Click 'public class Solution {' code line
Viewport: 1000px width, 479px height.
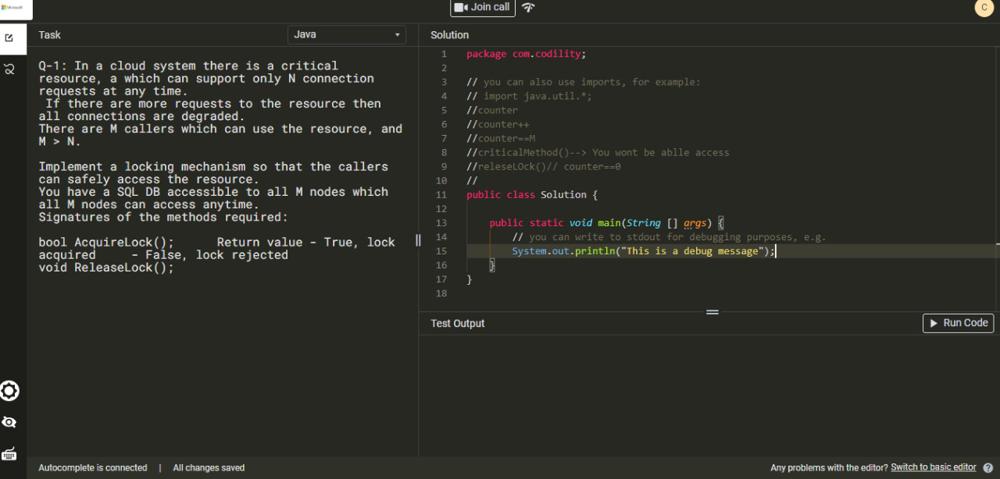532,195
